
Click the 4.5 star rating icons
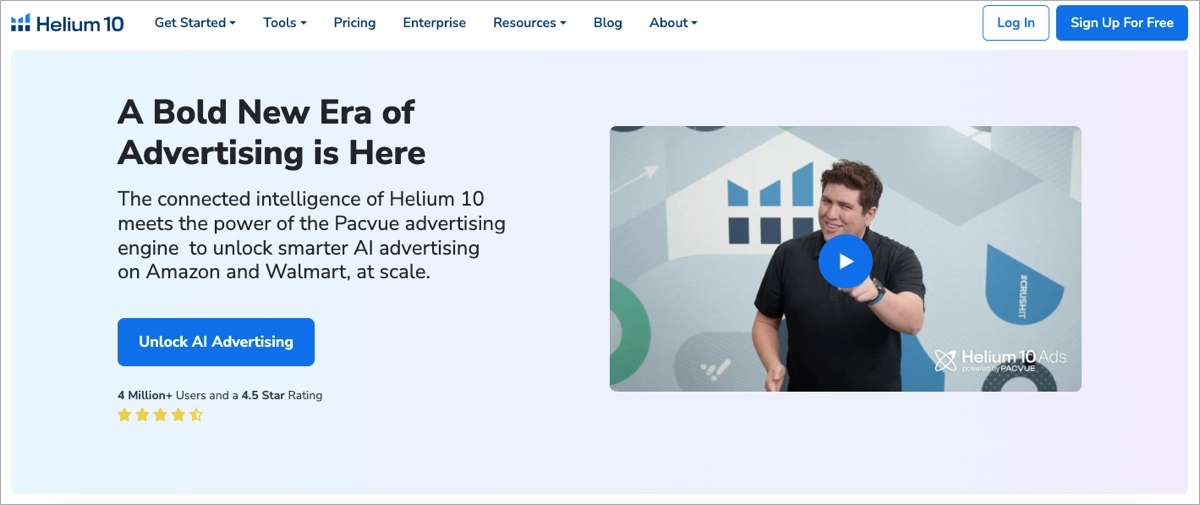click(160, 414)
